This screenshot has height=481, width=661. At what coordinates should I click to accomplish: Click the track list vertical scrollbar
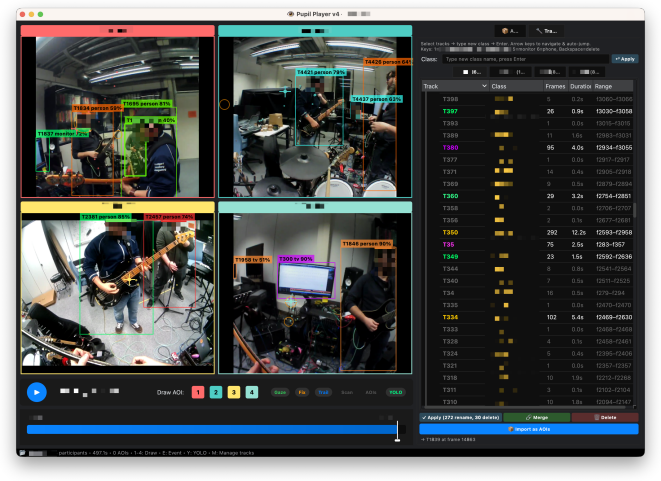tap(635, 209)
